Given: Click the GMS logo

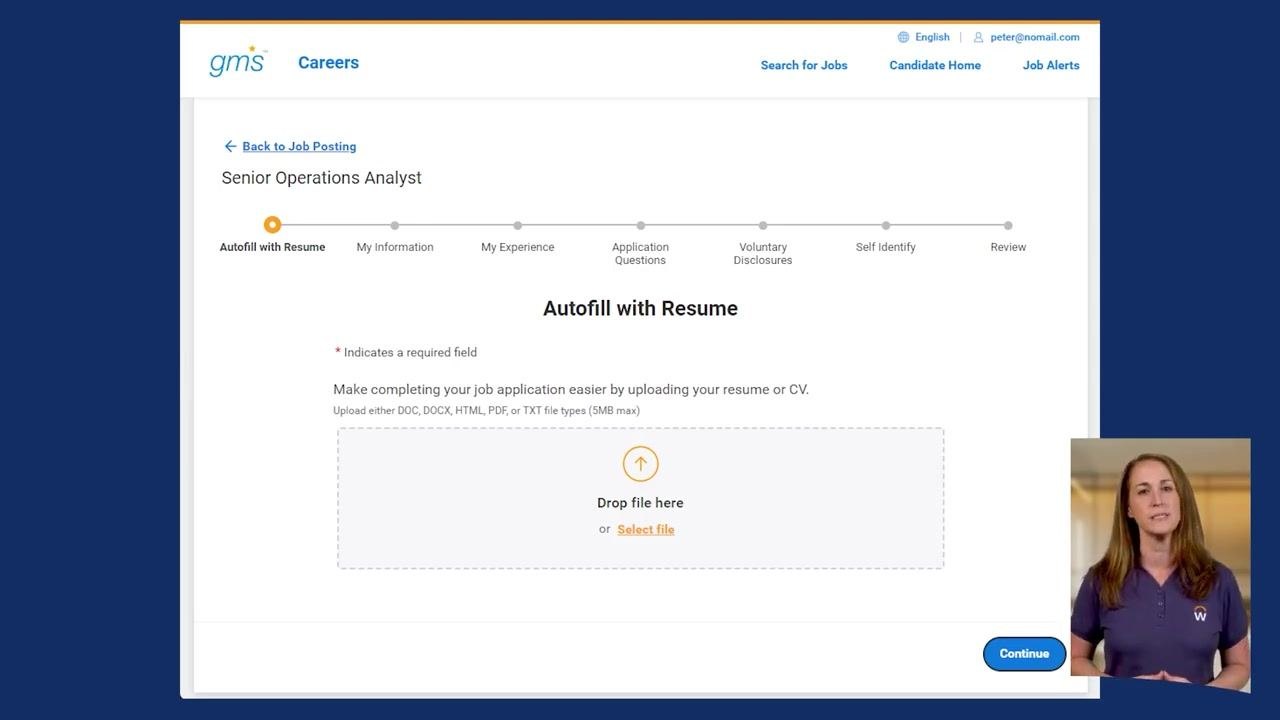Looking at the screenshot, I should pyautogui.click(x=238, y=62).
